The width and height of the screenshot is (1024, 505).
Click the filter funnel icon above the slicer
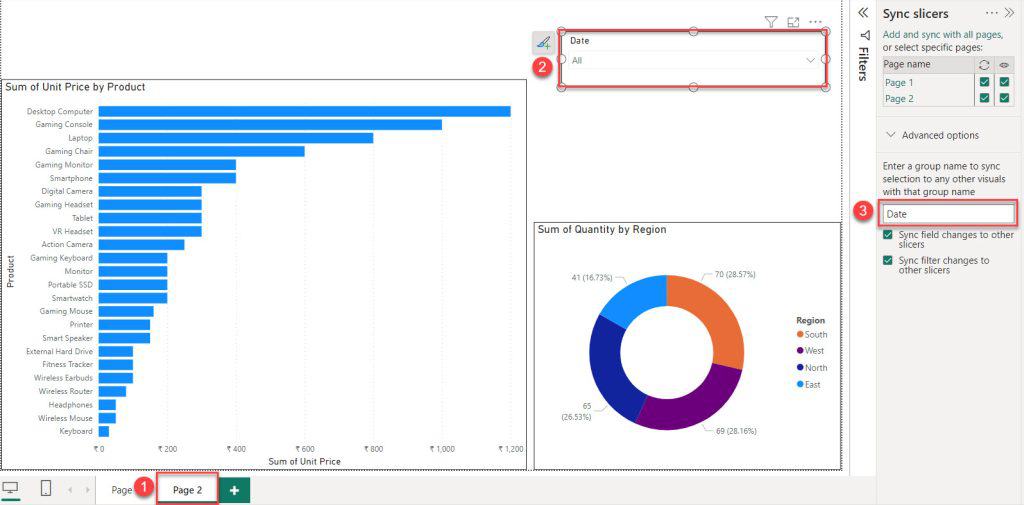pos(771,22)
